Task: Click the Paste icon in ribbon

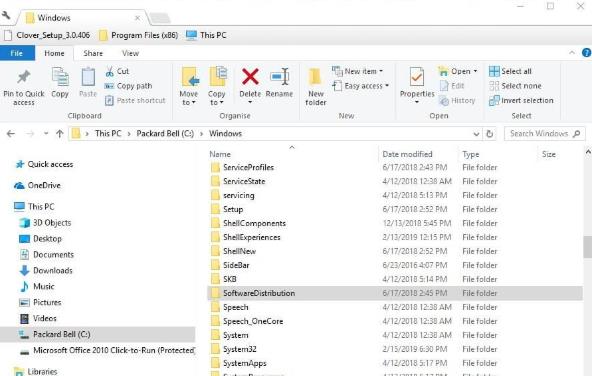Action: click(x=88, y=77)
